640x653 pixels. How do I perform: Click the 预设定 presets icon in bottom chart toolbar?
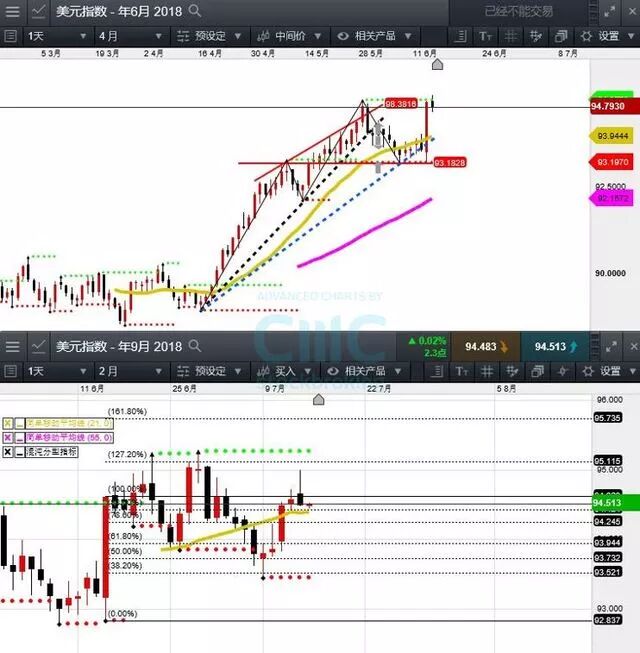pos(183,371)
